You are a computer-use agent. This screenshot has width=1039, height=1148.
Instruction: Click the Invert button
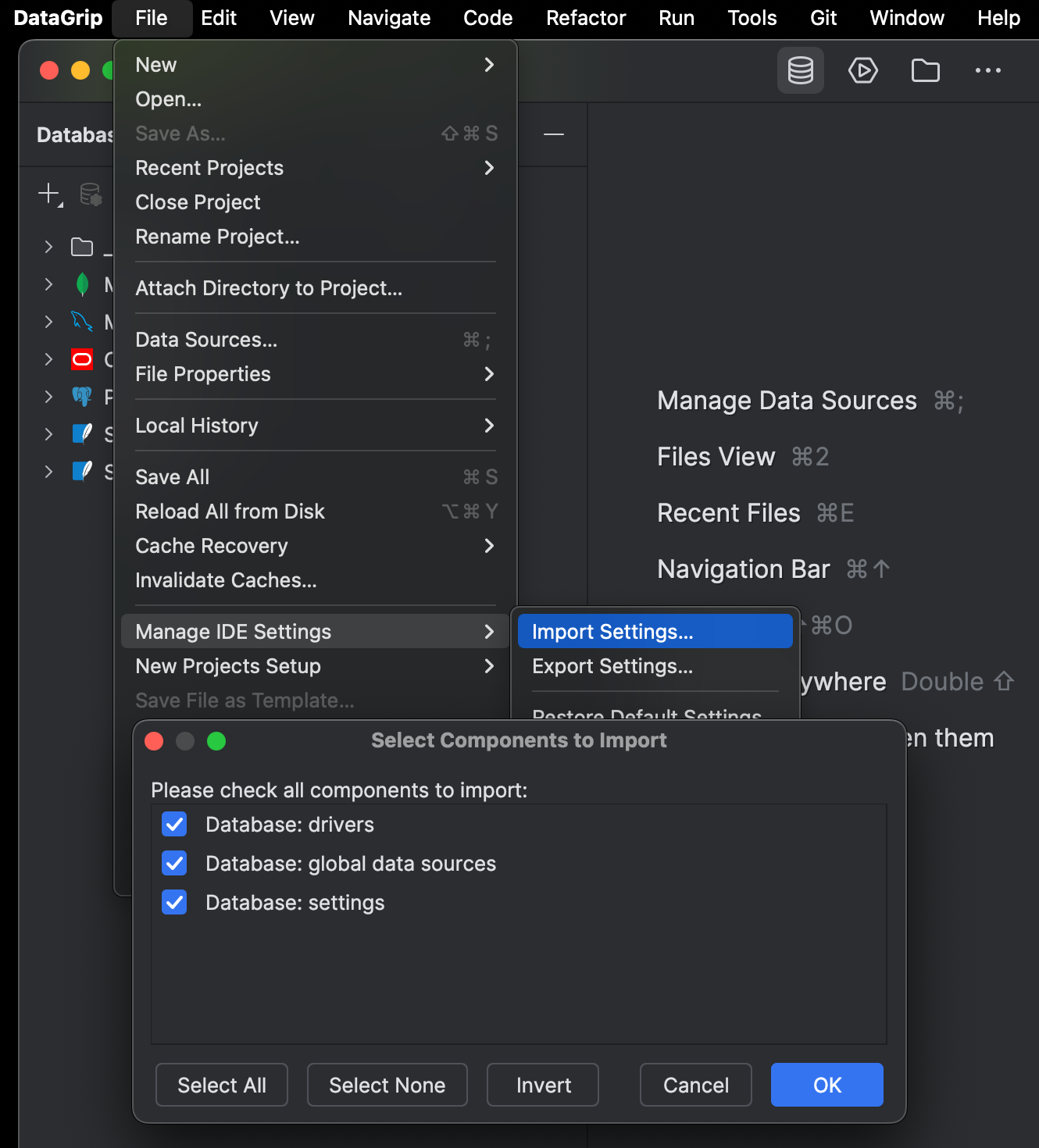coord(542,1085)
